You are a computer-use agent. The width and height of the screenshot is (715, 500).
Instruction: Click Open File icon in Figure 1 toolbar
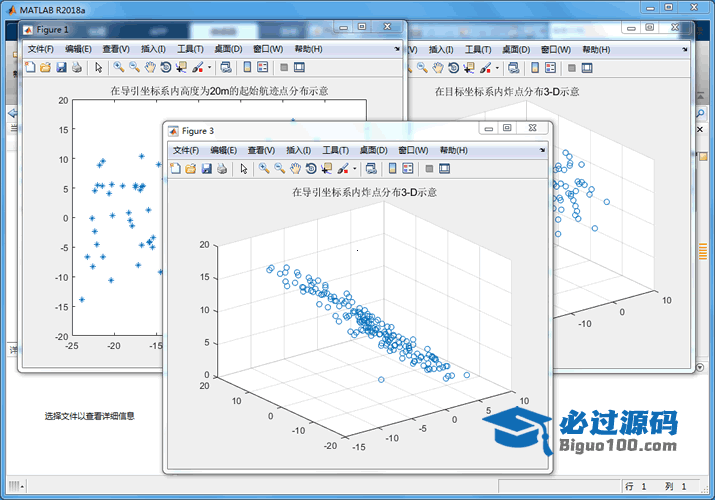click(x=45, y=67)
